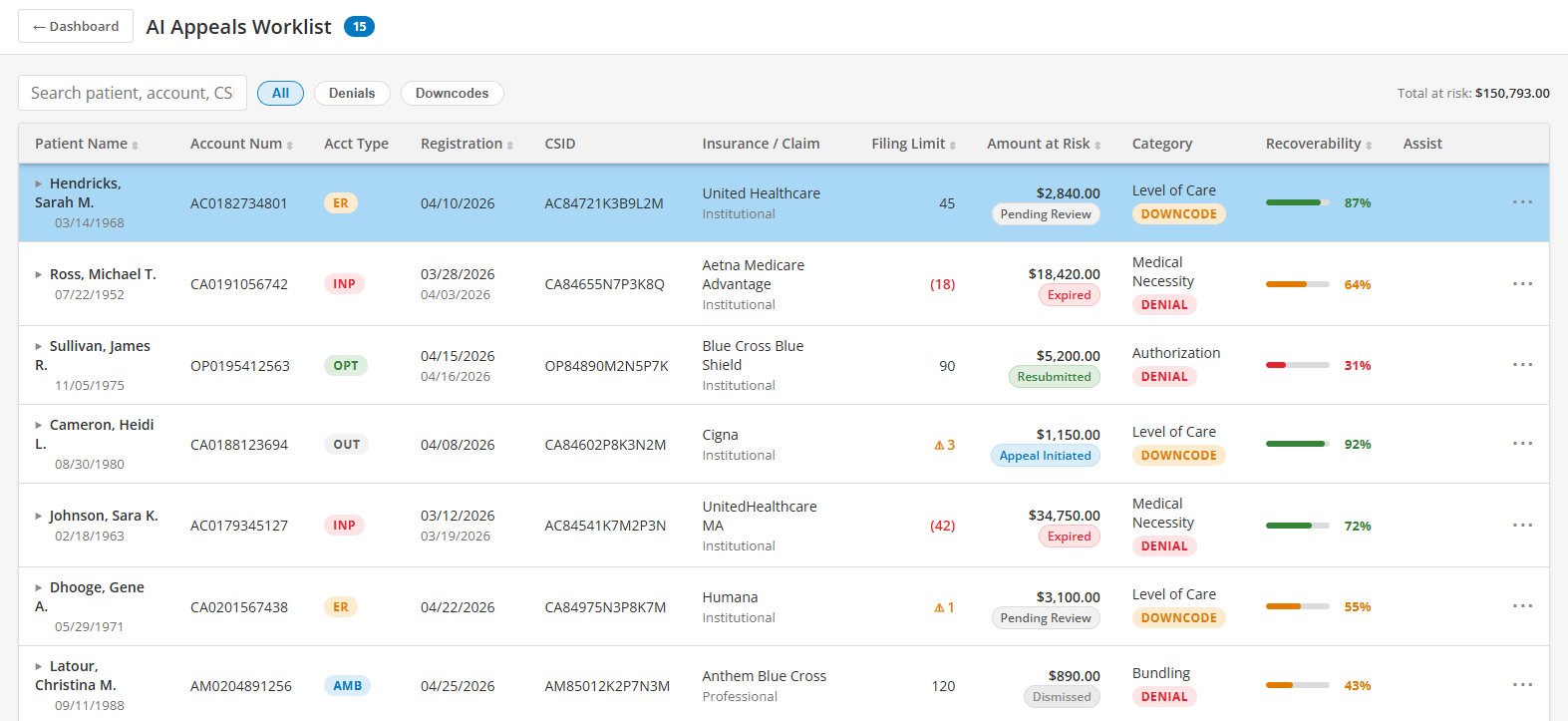The height and width of the screenshot is (721, 1568).
Task: Open row actions menu for Johnson, Sara K.
Action: 1522,526
